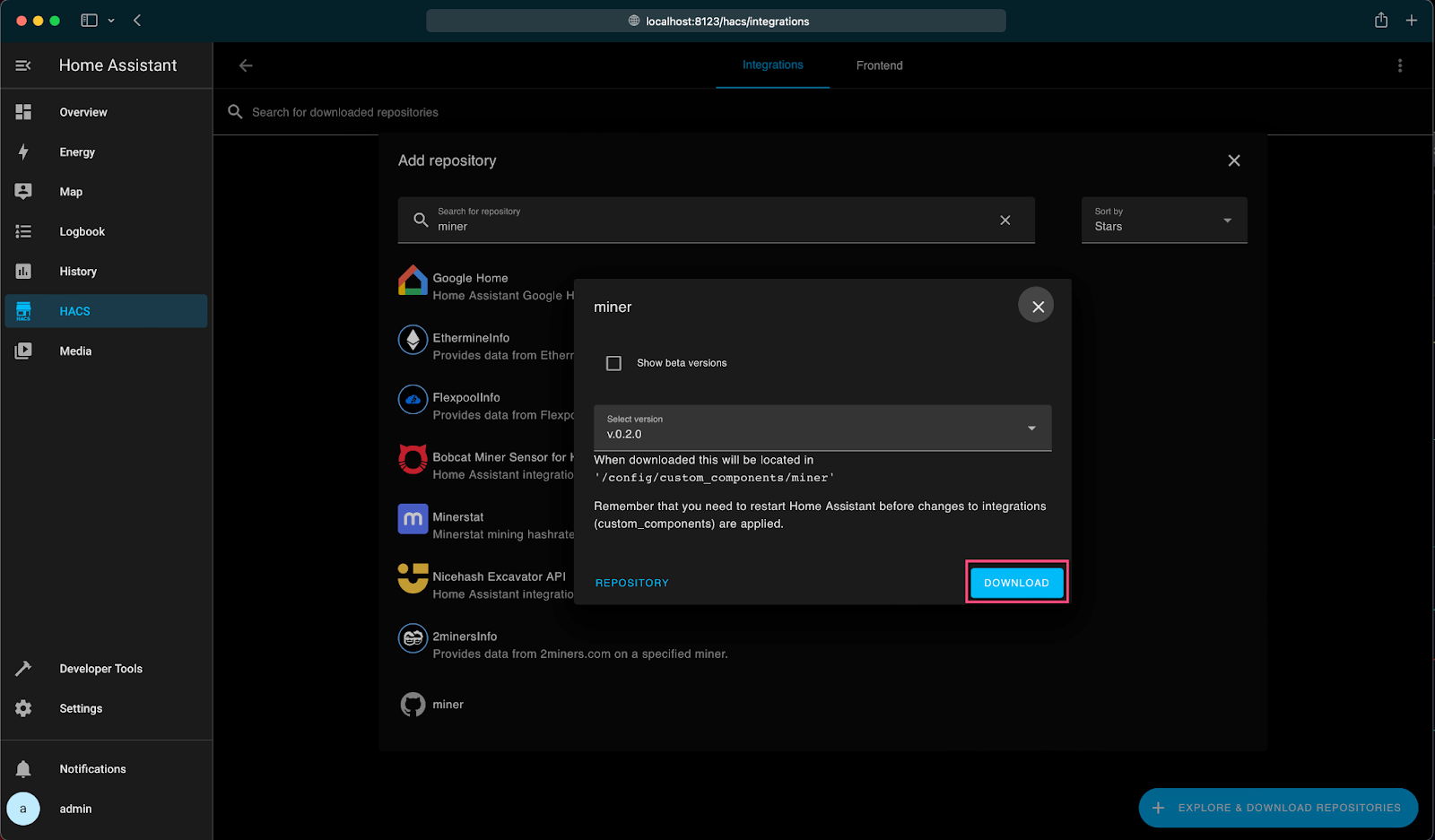Open Notifications bell icon
This screenshot has width=1435, height=840.
coord(23,769)
